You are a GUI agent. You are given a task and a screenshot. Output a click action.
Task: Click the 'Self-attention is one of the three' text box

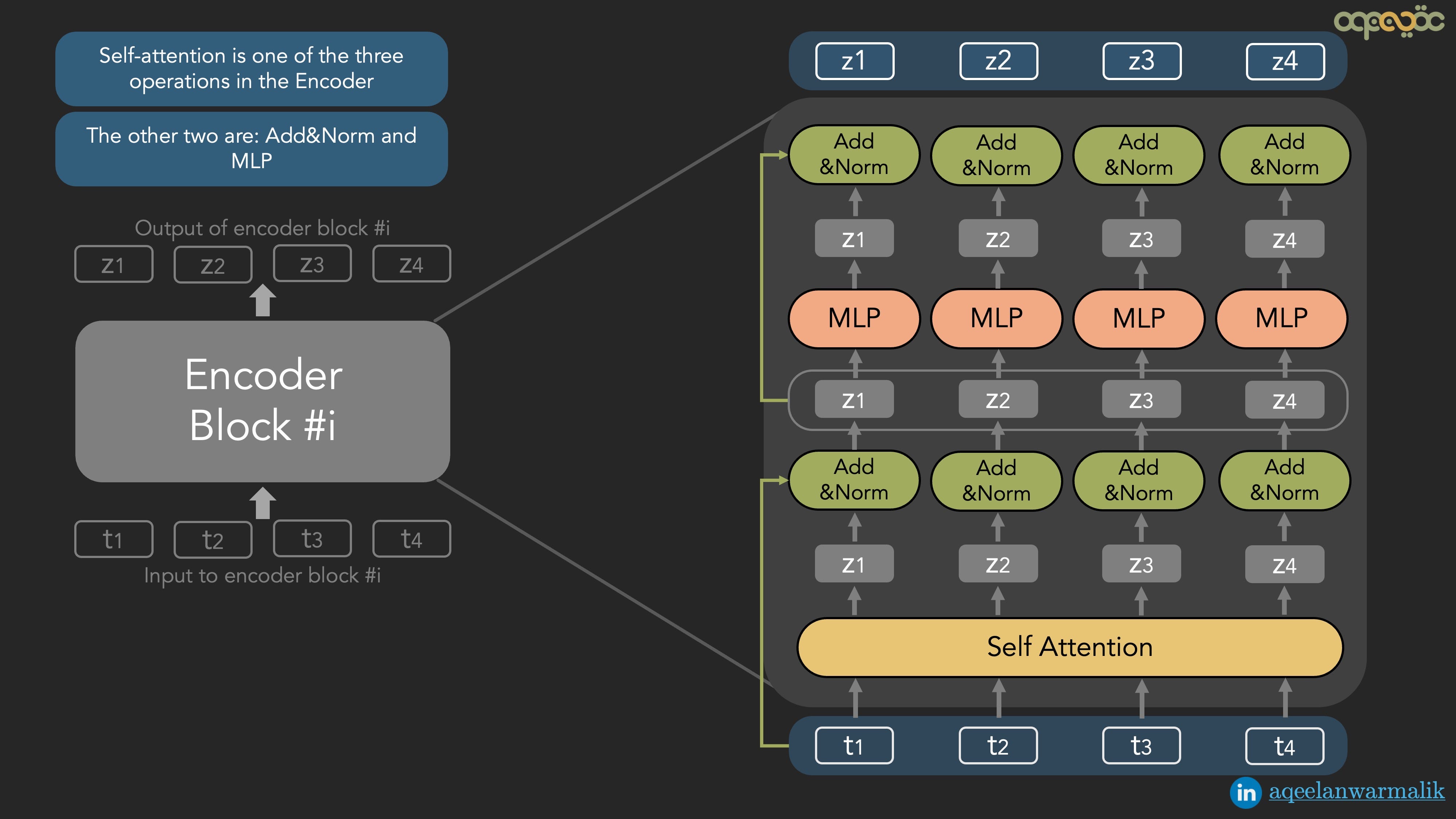coord(251,68)
